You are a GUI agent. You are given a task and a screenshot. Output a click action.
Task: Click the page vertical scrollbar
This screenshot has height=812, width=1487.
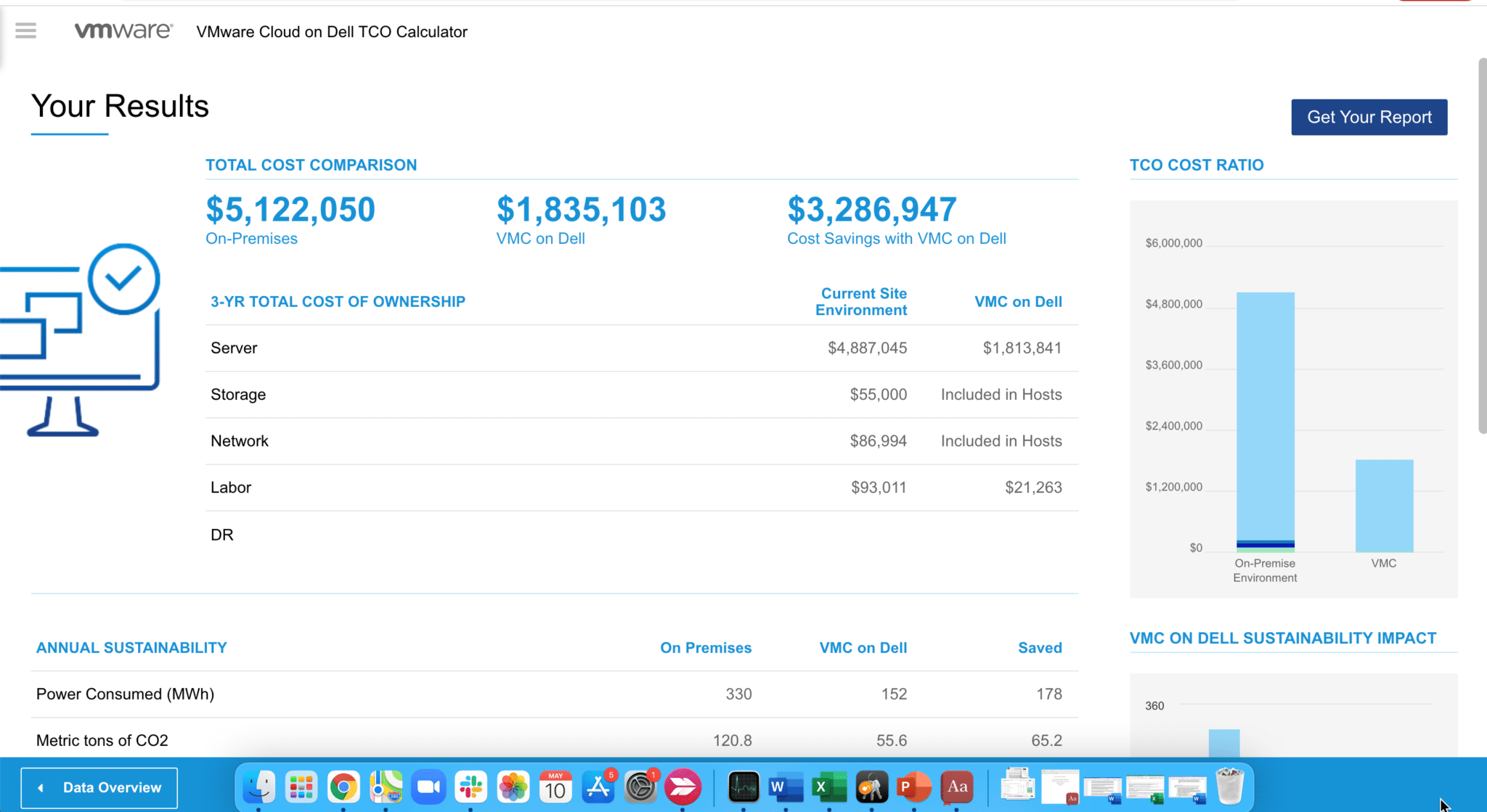[x=1482, y=247]
